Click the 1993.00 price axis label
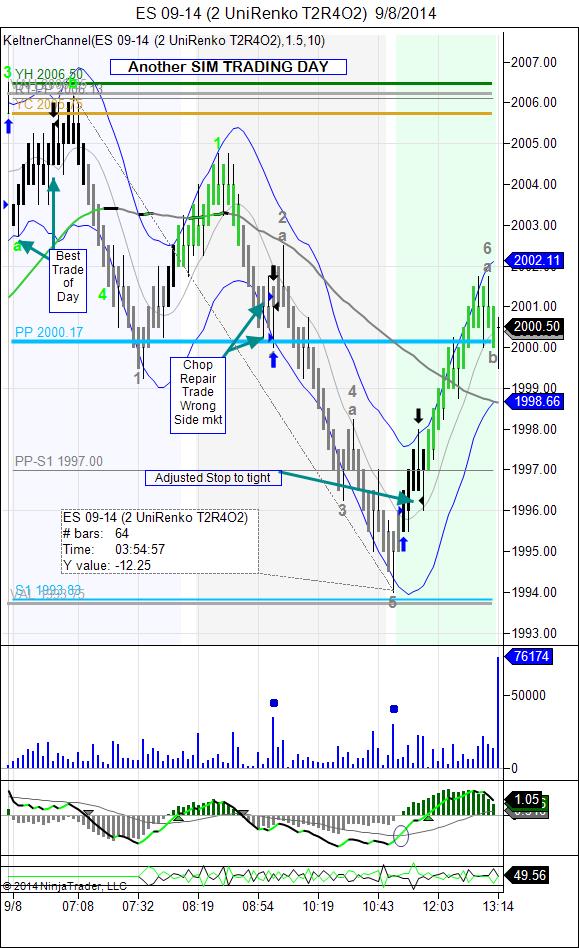Image resolution: width=579 pixels, height=948 pixels. [x=534, y=634]
